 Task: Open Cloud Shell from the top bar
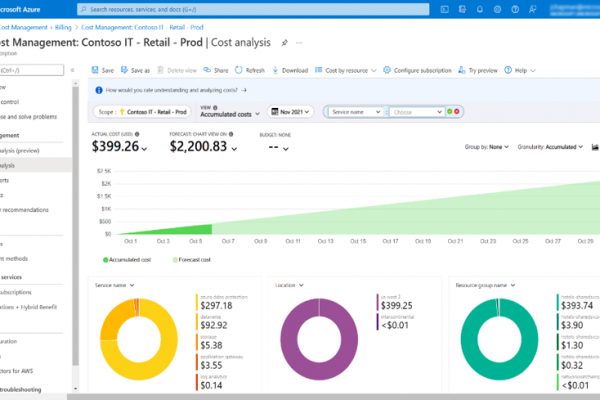(445, 10)
